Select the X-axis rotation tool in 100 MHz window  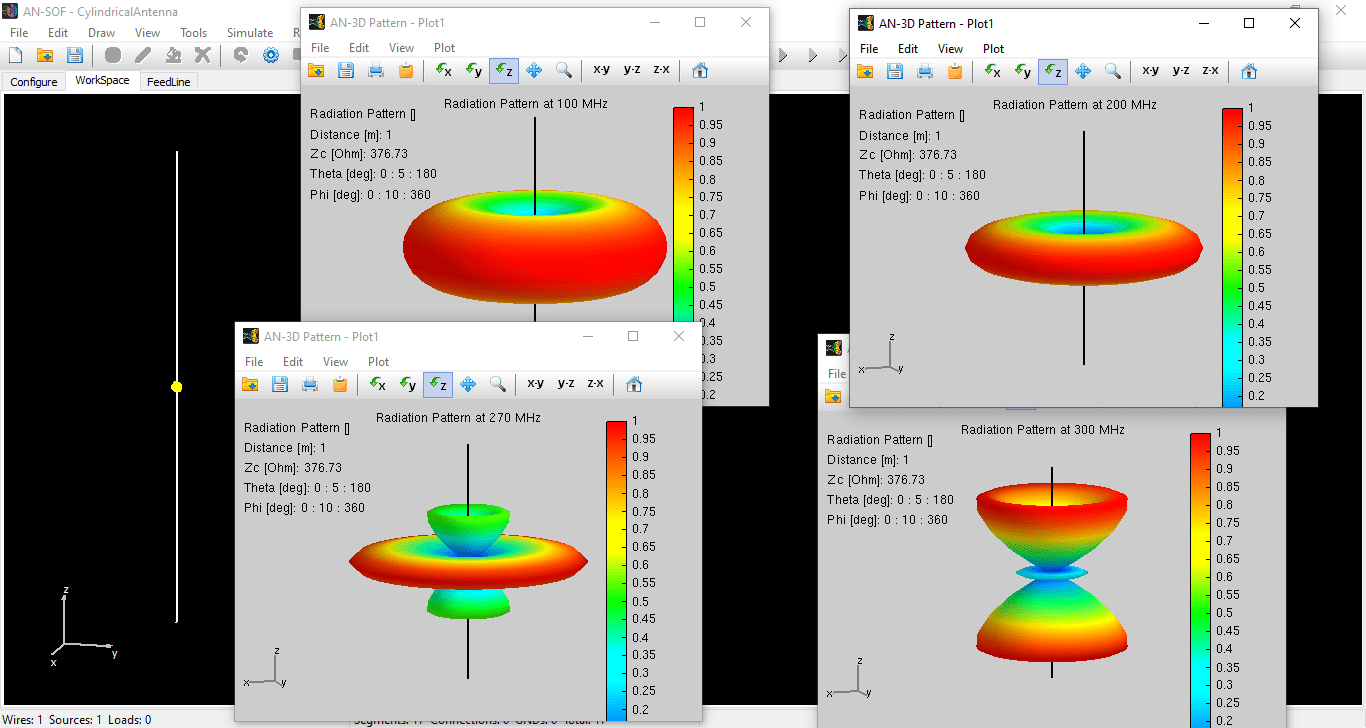pos(444,70)
